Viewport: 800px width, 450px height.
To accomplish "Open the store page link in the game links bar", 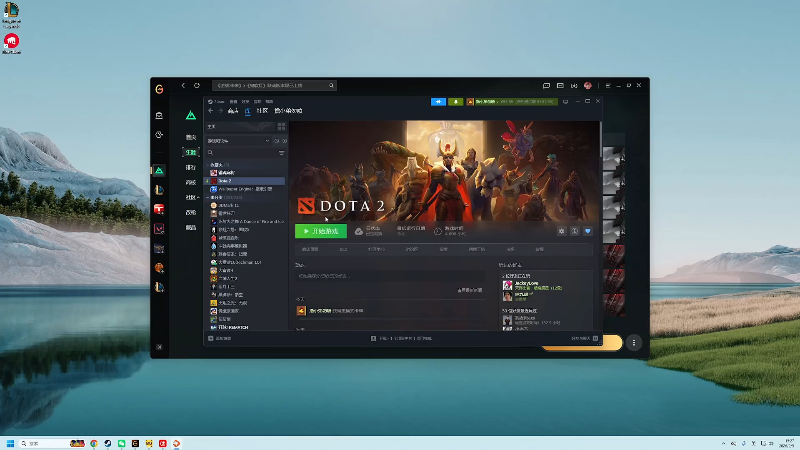I will pos(310,249).
